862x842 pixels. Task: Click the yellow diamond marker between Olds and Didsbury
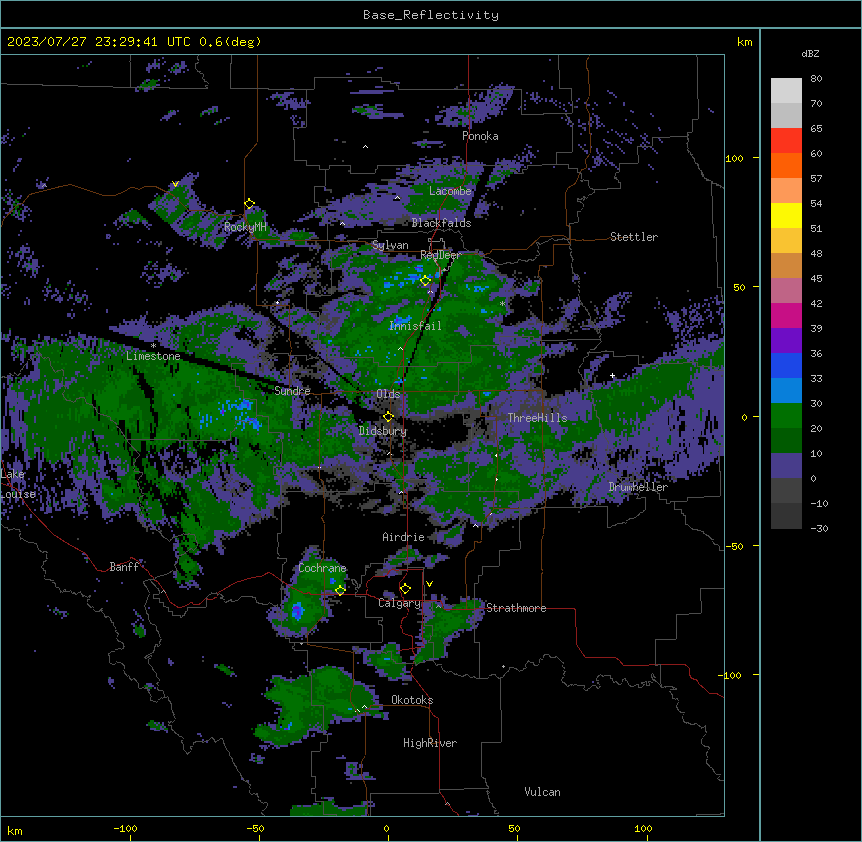click(388, 416)
